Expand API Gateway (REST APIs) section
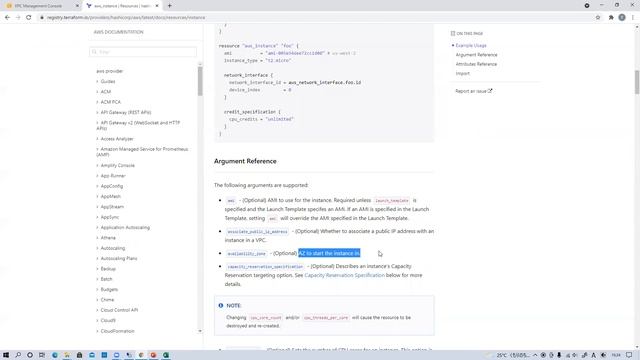640x360 pixels. pyautogui.click(x=126, y=112)
